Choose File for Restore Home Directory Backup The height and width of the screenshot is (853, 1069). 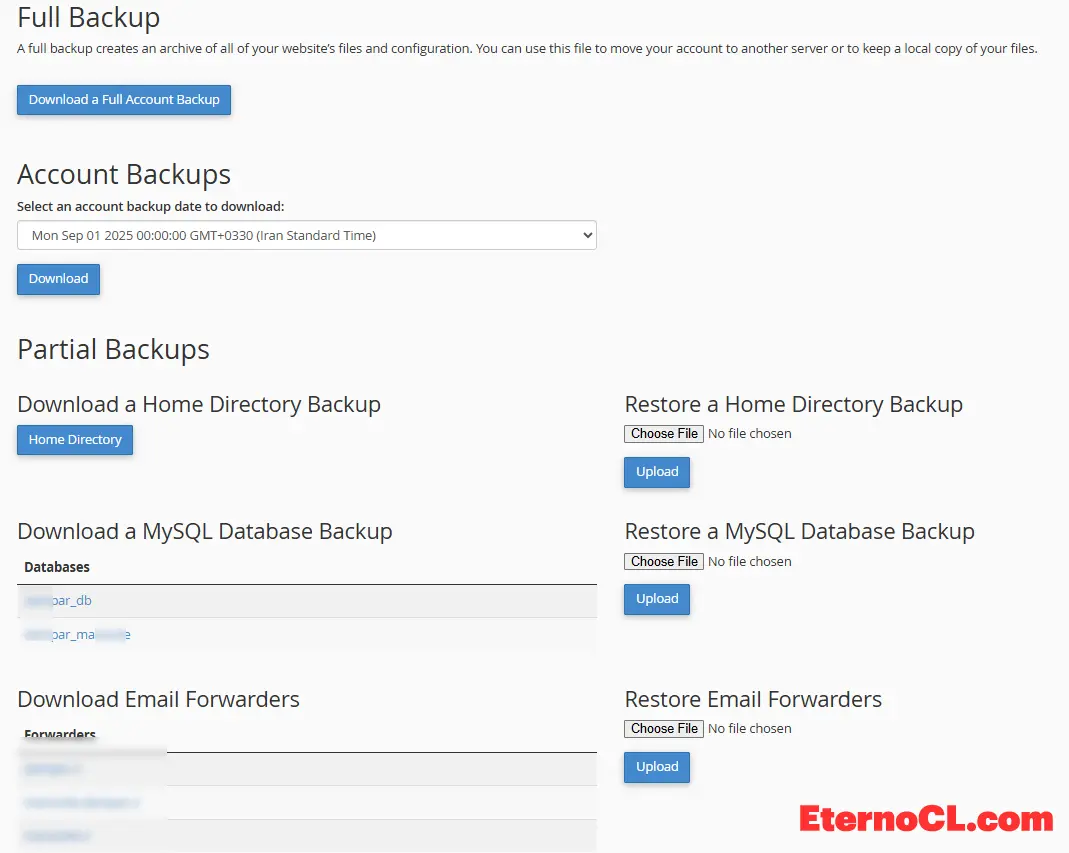(x=664, y=434)
